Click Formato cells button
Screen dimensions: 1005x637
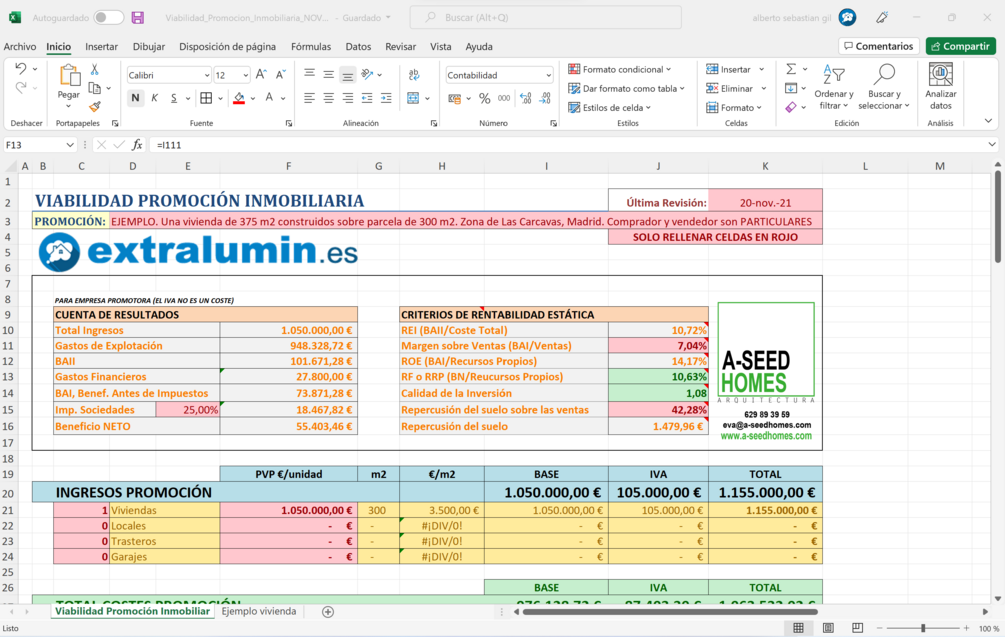734,108
